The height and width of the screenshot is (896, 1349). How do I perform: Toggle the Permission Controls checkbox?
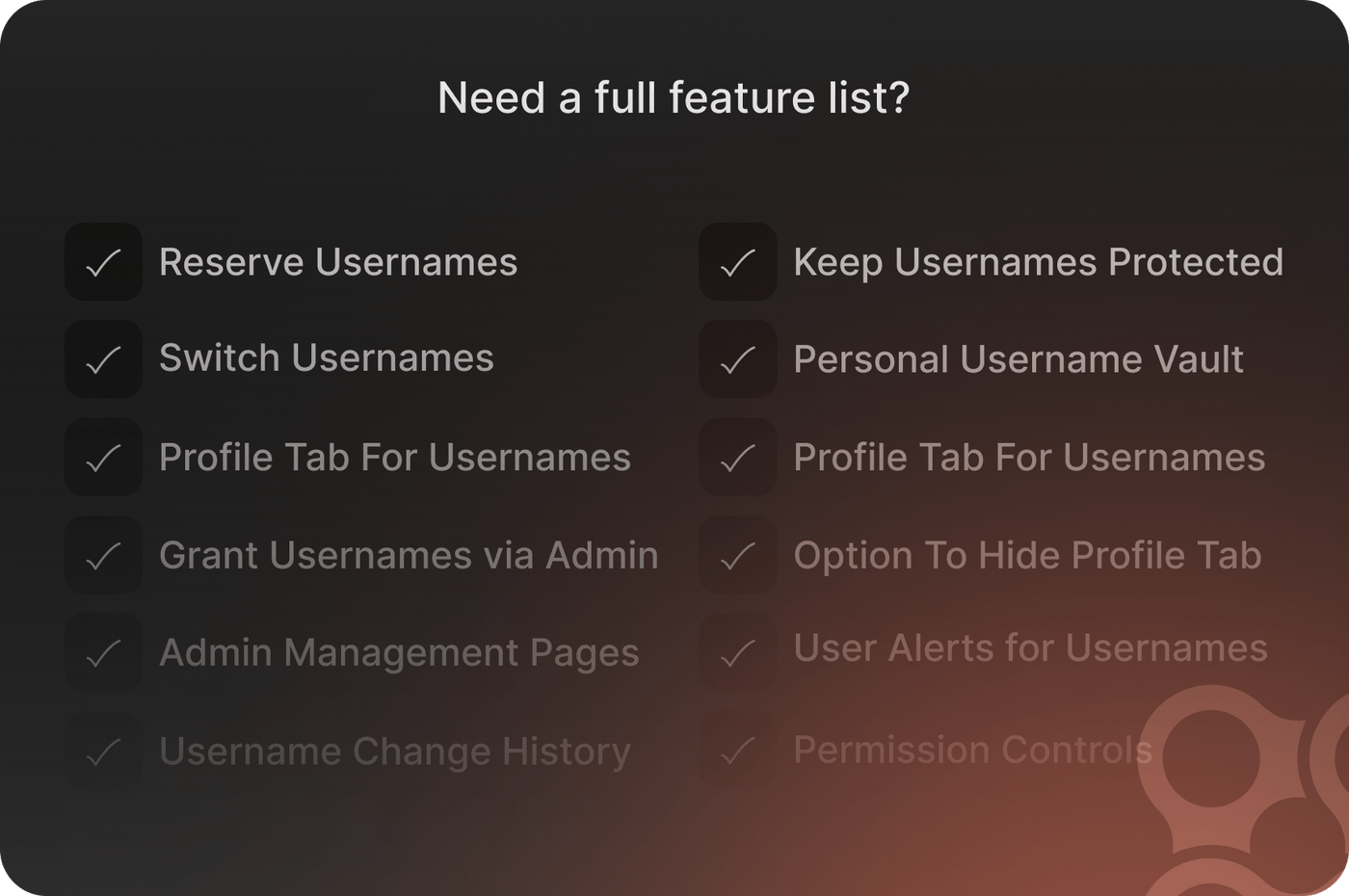737,751
